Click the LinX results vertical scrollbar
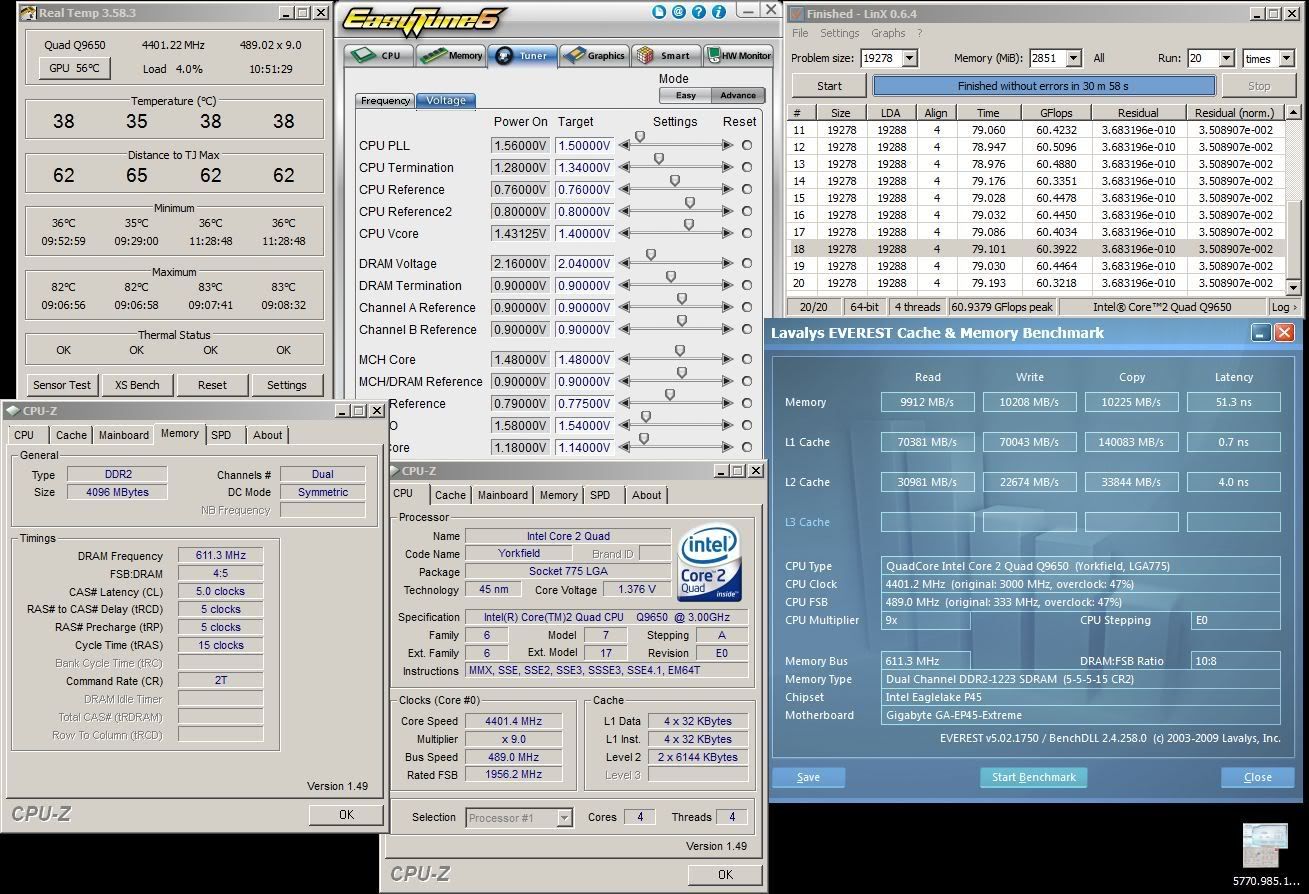The image size is (1309, 894). [x=1294, y=200]
